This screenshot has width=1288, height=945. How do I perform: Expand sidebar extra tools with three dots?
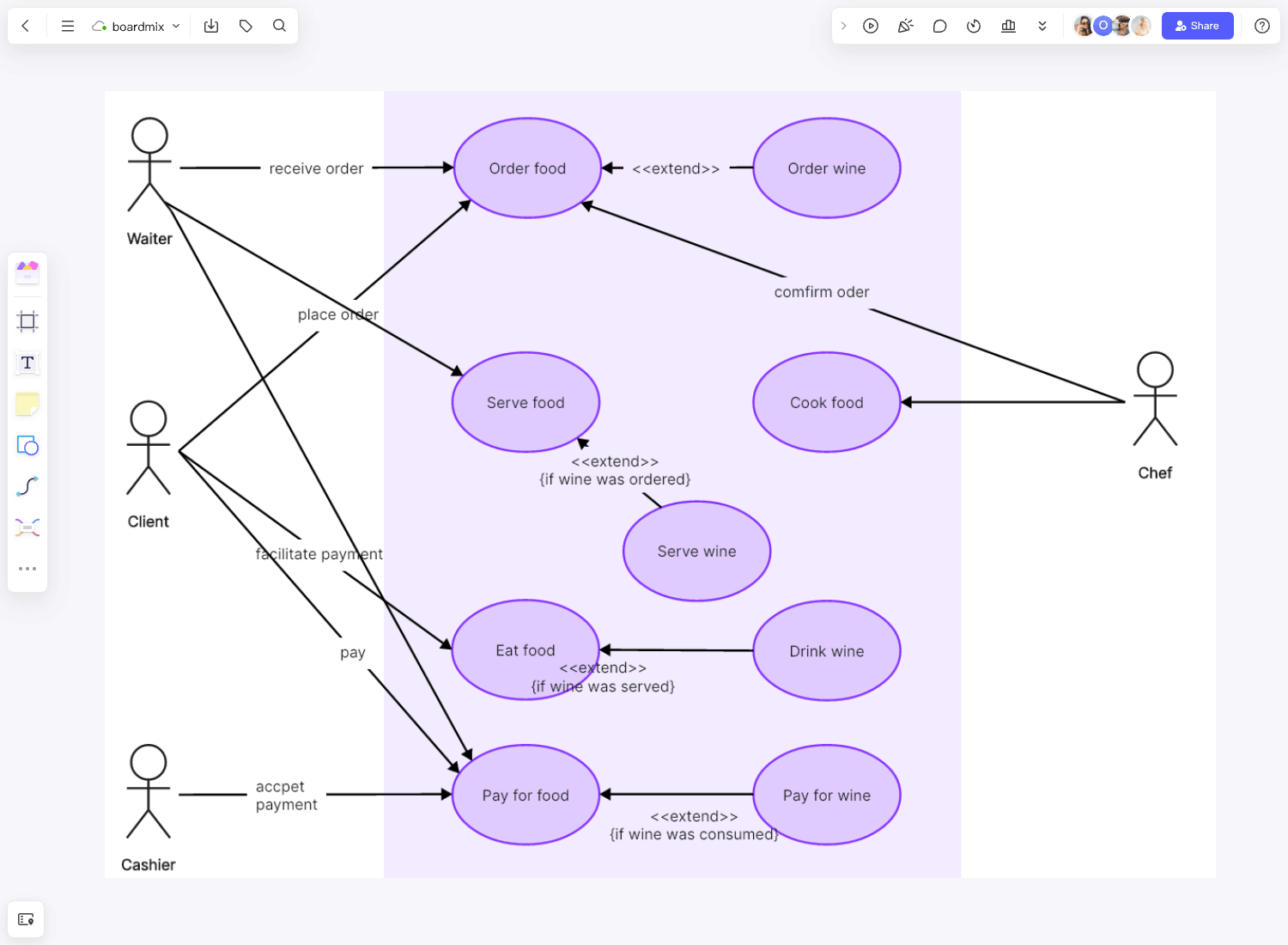tap(27, 568)
